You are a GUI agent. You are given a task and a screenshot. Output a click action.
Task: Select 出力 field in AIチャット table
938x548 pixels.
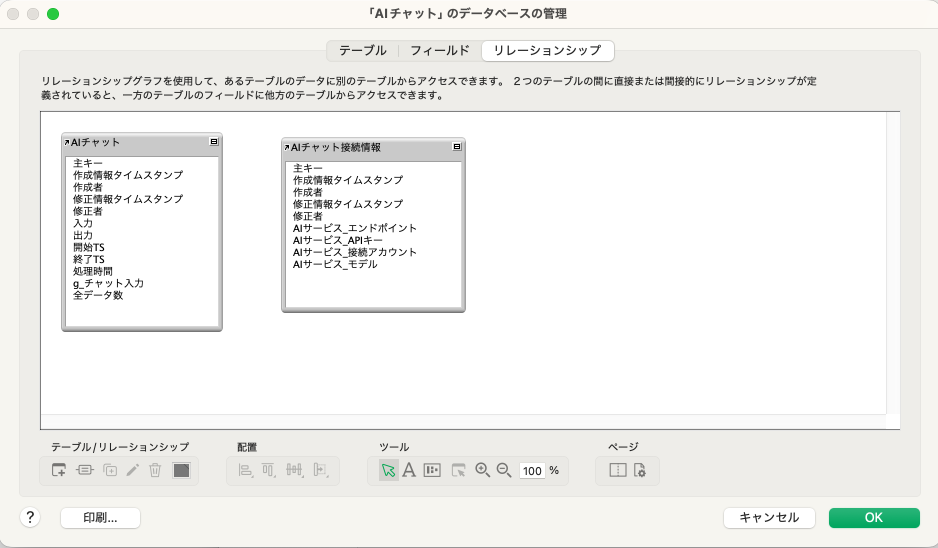(83, 235)
